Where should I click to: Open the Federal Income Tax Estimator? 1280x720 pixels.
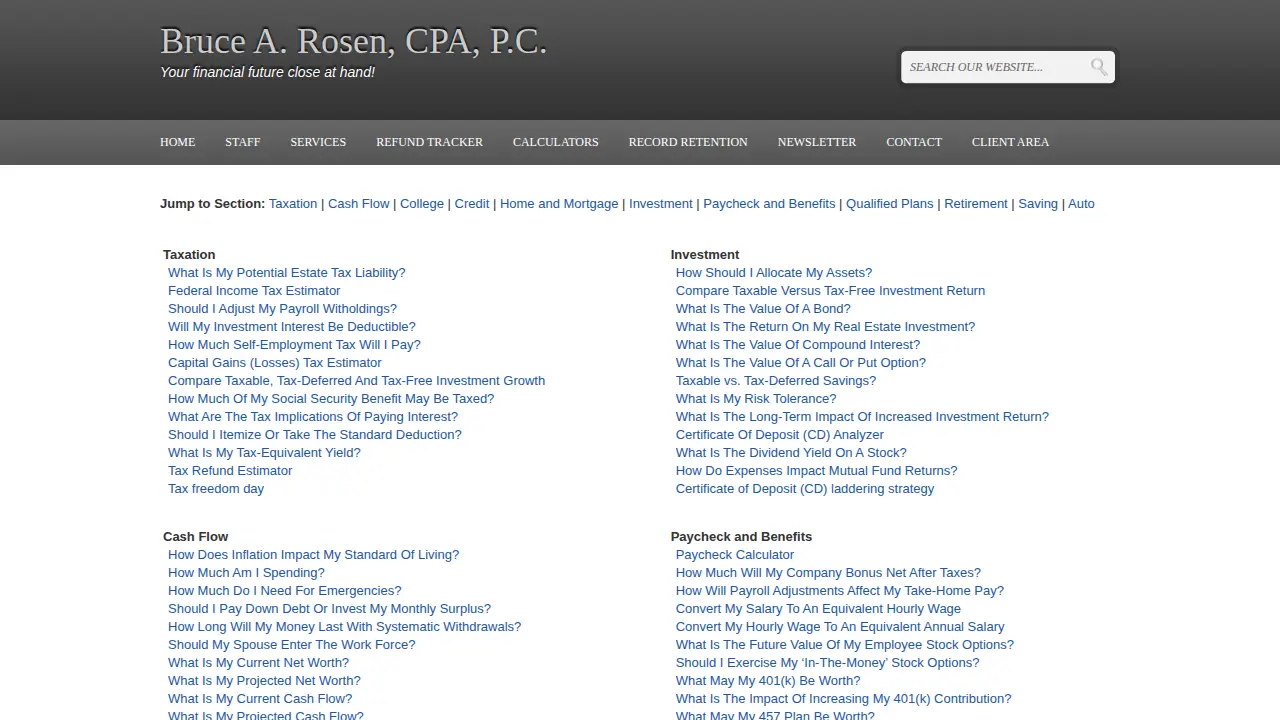point(254,291)
